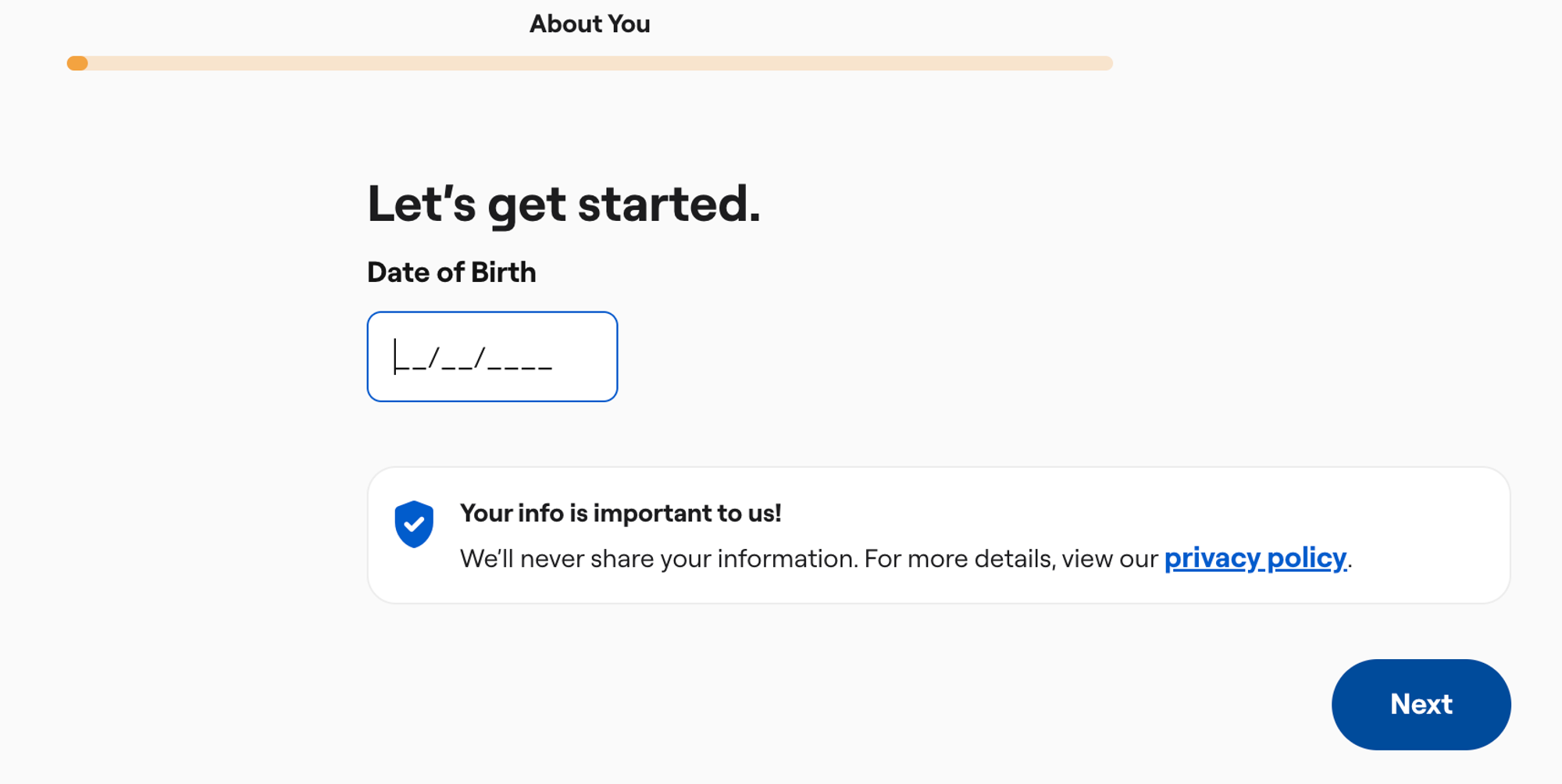Viewport: 1562px width, 784px height.
Task: Click the Date of Birth label
Action: pyautogui.click(x=451, y=273)
